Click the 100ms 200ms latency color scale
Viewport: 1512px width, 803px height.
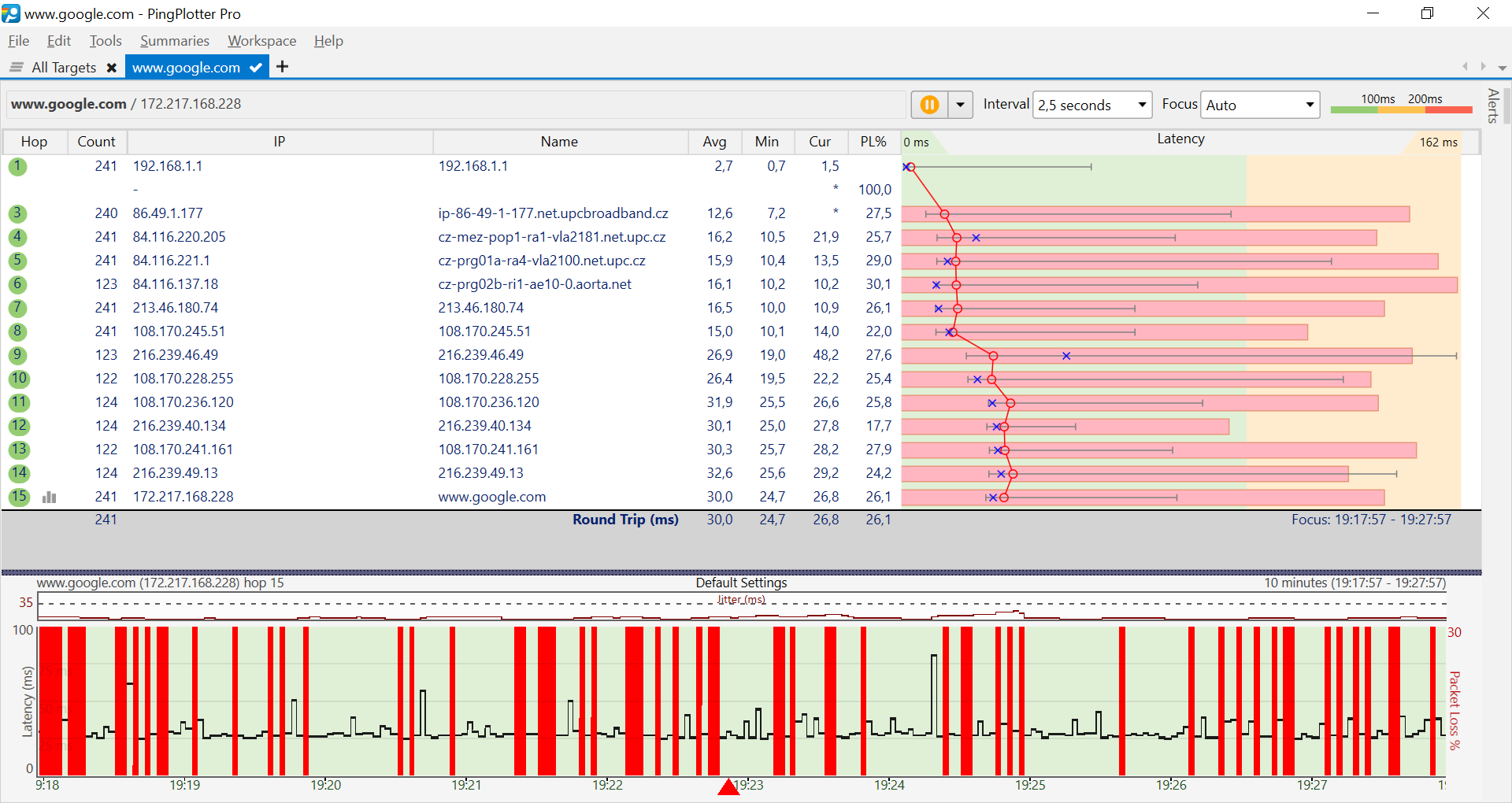[1401, 104]
